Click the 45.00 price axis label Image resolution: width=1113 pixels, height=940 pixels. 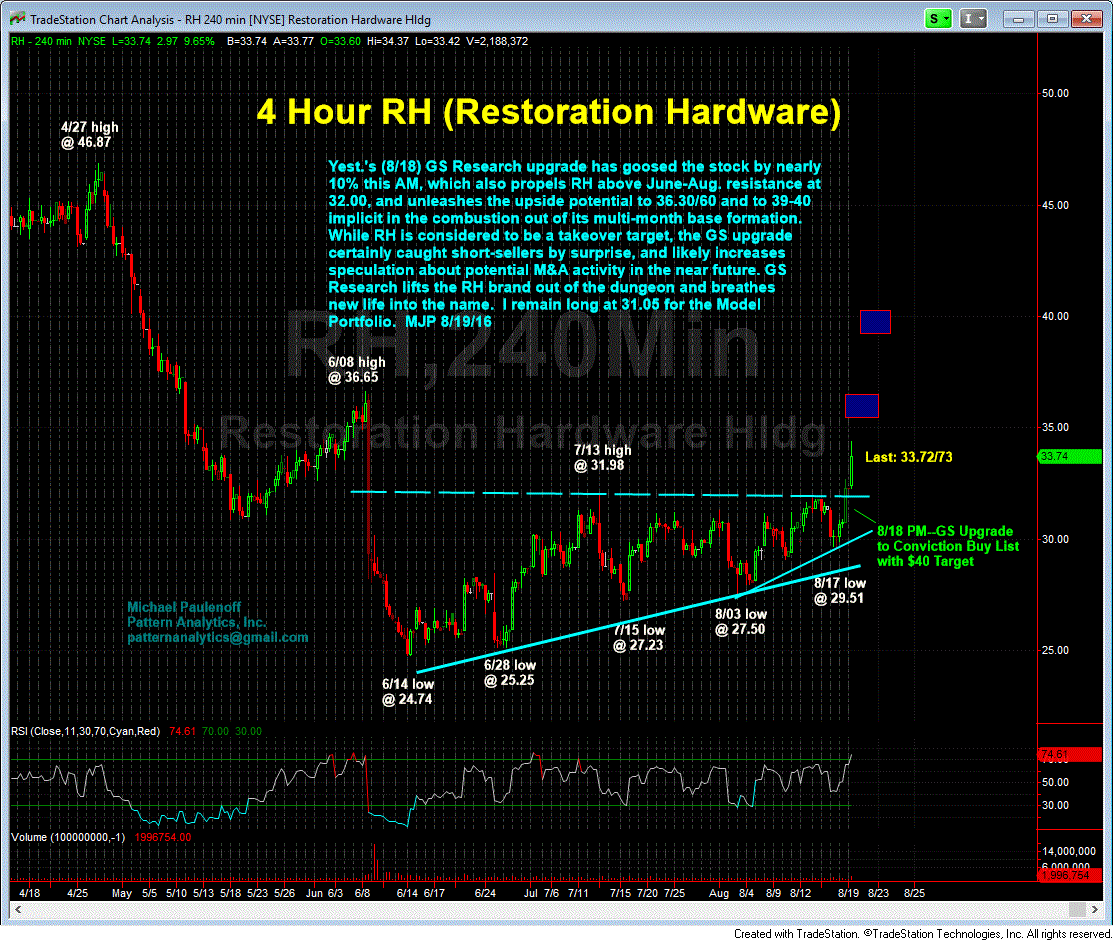[1055, 205]
